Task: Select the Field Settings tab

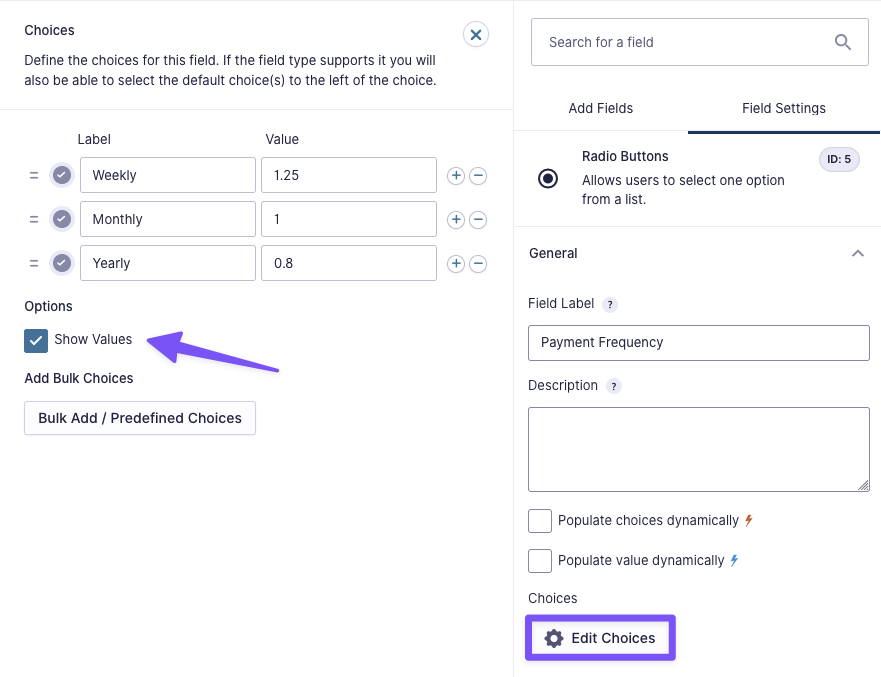Action: click(x=784, y=108)
